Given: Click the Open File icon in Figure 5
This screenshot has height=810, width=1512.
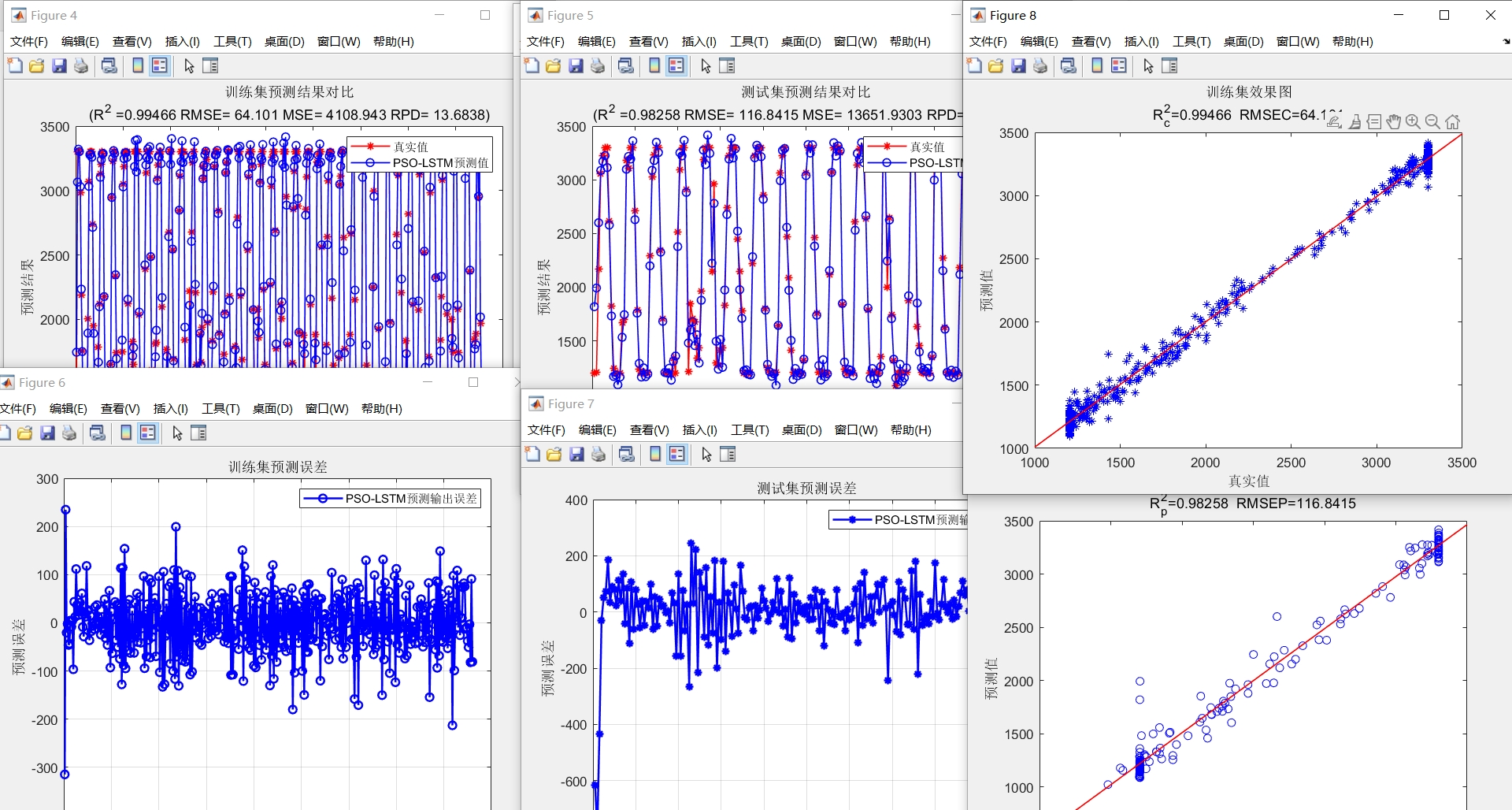Looking at the screenshot, I should pyautogui.click(x=554, y=66).
